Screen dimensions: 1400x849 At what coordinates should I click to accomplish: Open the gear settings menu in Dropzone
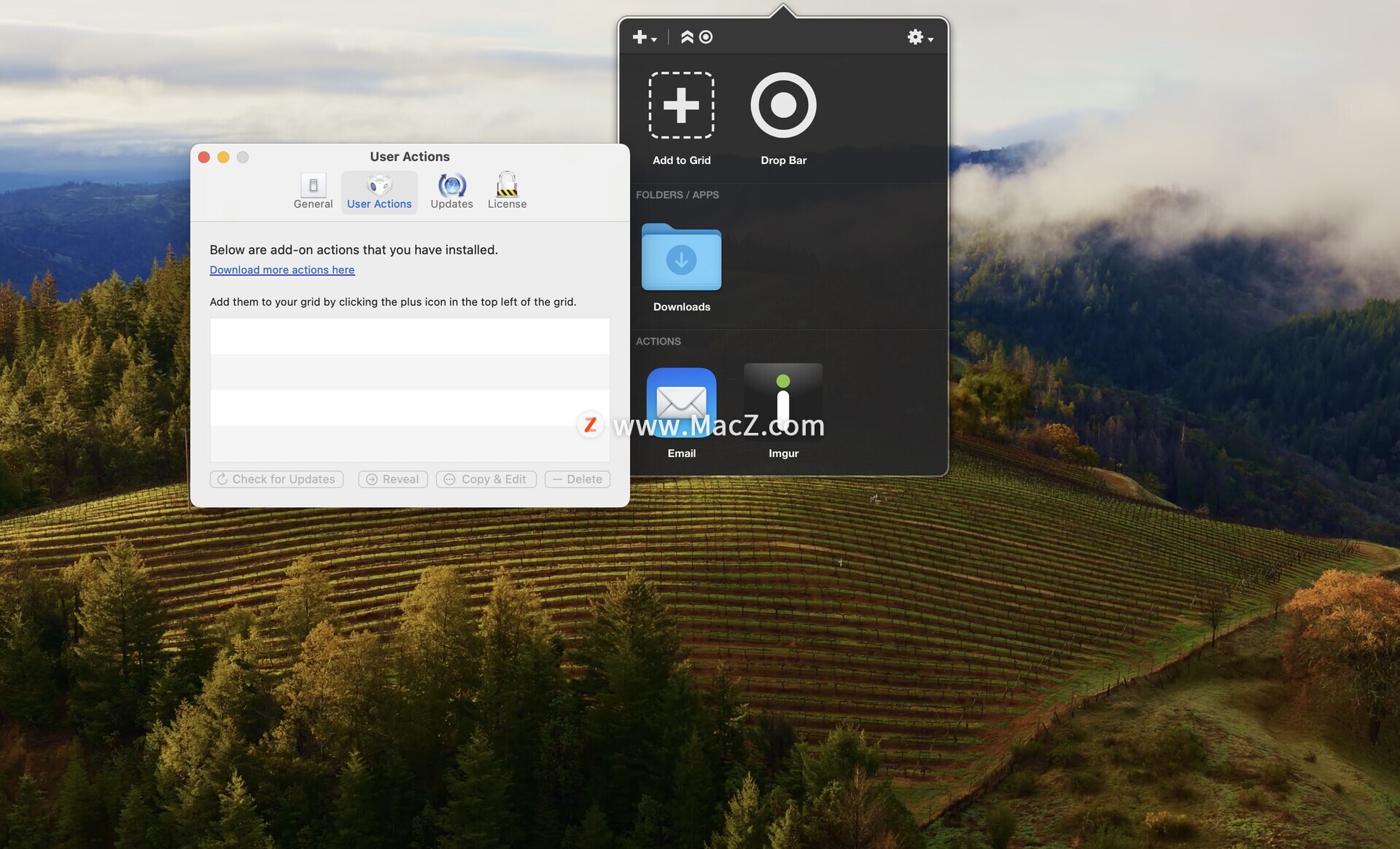coord(919,37)
